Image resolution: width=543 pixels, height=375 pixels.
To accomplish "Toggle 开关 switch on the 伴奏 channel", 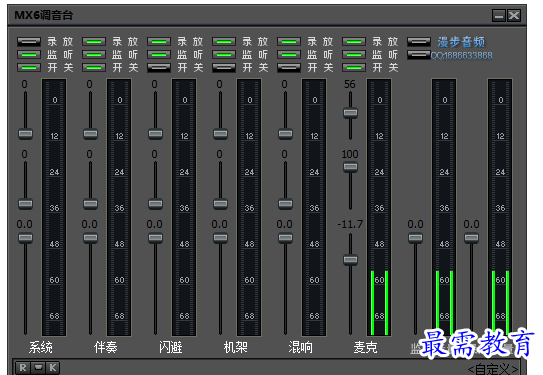I will pos(94,68).
